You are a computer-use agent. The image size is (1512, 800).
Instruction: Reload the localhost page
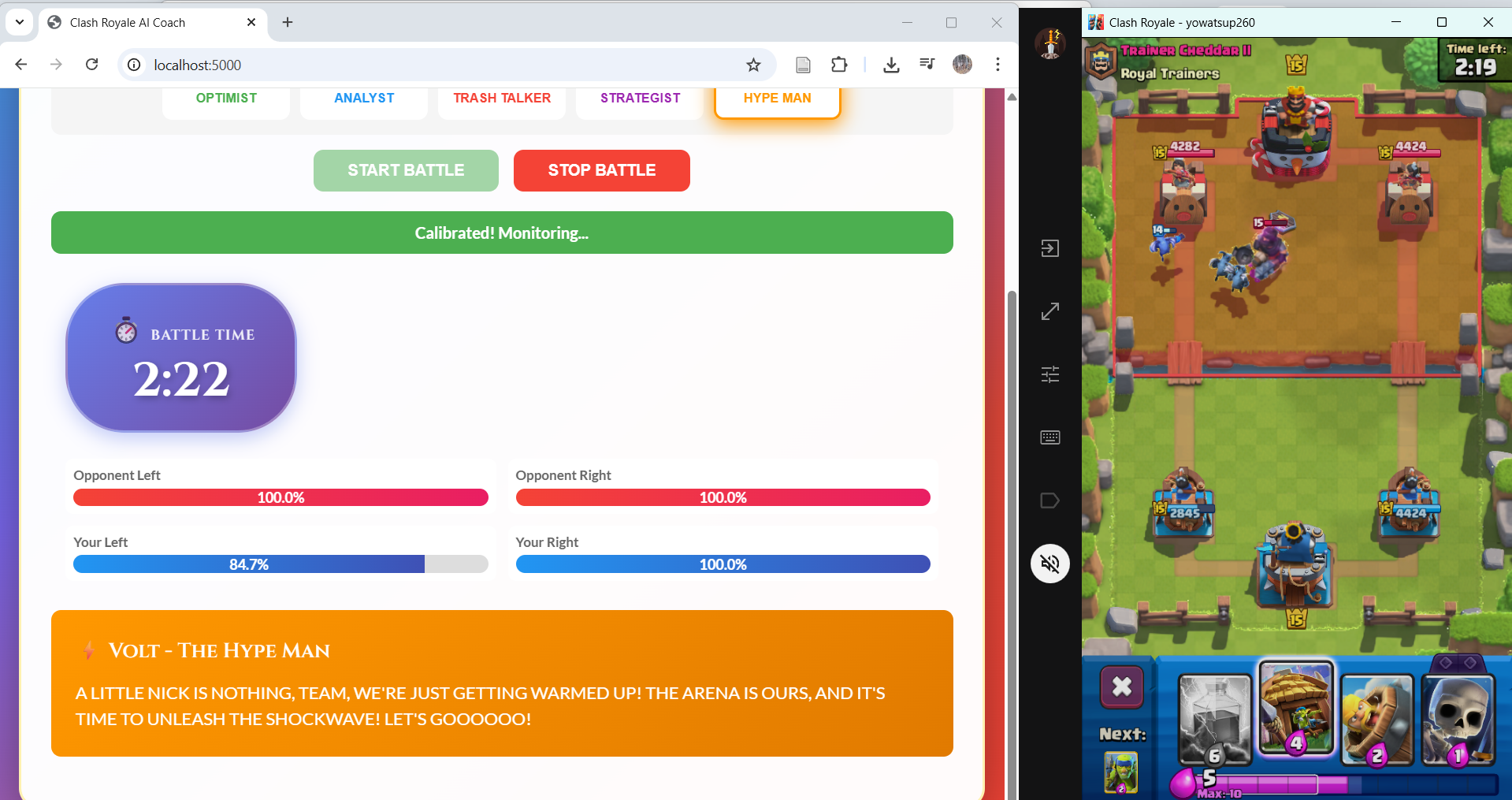tap(91, 65)
